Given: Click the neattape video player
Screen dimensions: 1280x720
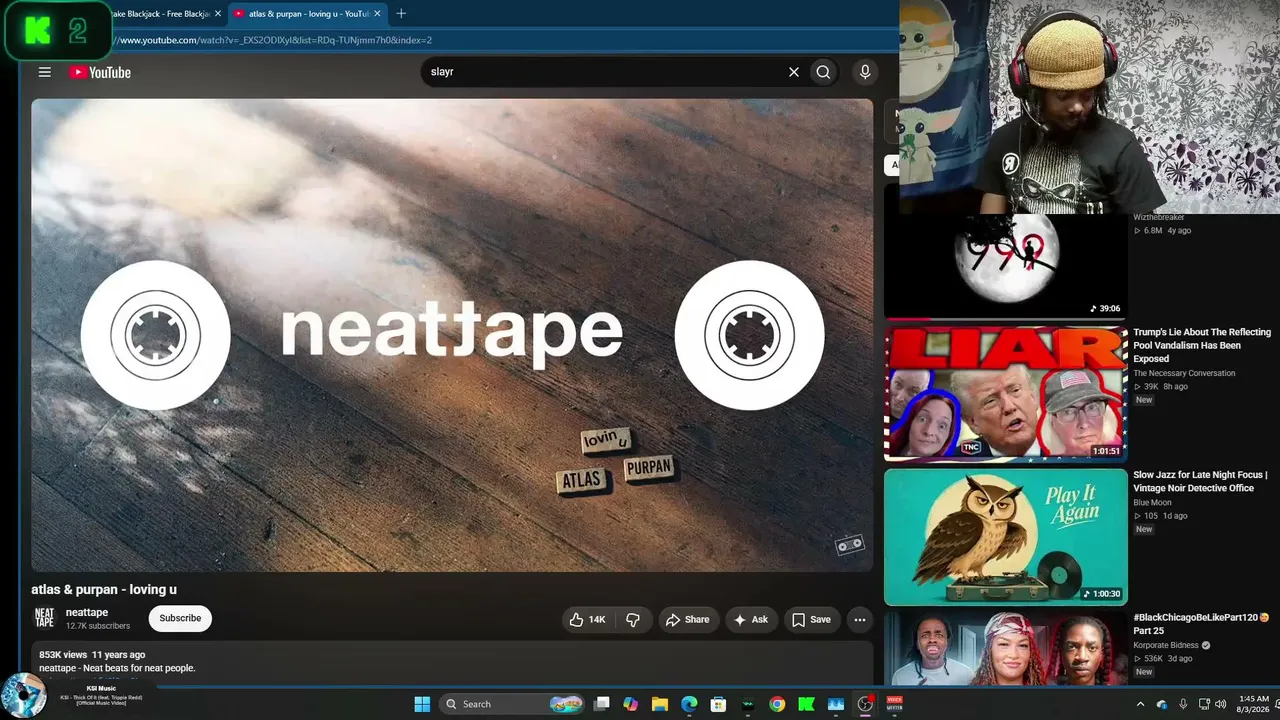Looking at the screenshot, I should [x=452, y=335].
